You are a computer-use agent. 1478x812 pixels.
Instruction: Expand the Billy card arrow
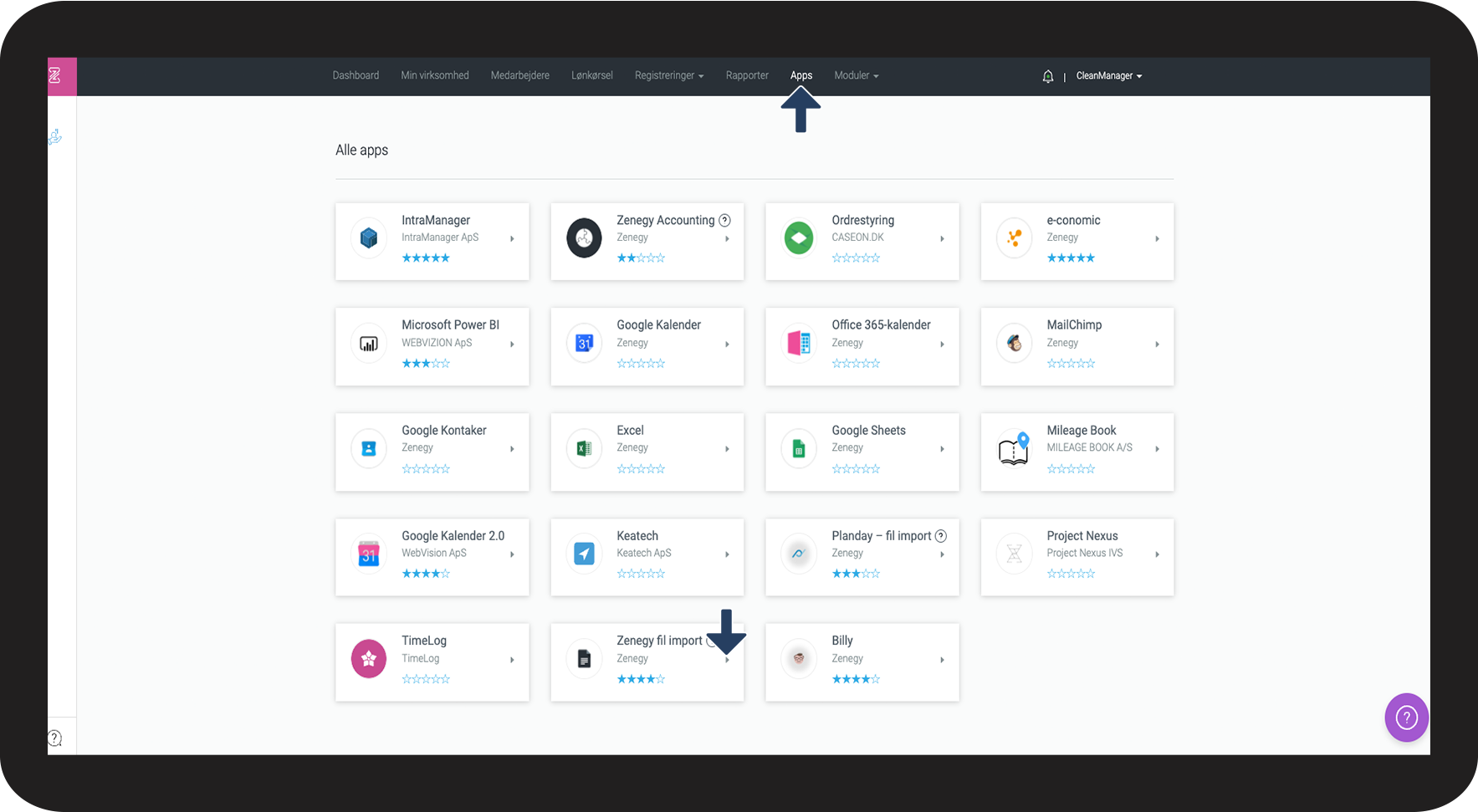tap(942, 660)
